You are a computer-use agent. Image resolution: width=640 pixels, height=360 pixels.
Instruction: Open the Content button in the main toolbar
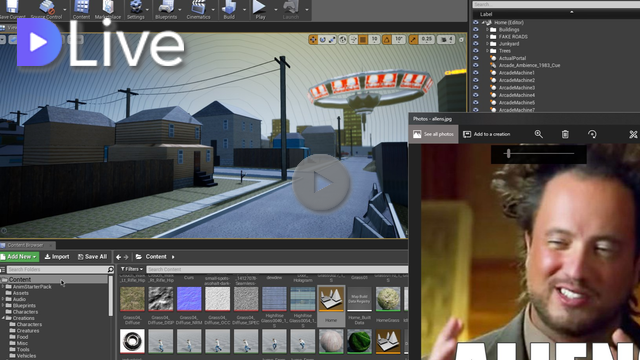(x=81, y=9)
